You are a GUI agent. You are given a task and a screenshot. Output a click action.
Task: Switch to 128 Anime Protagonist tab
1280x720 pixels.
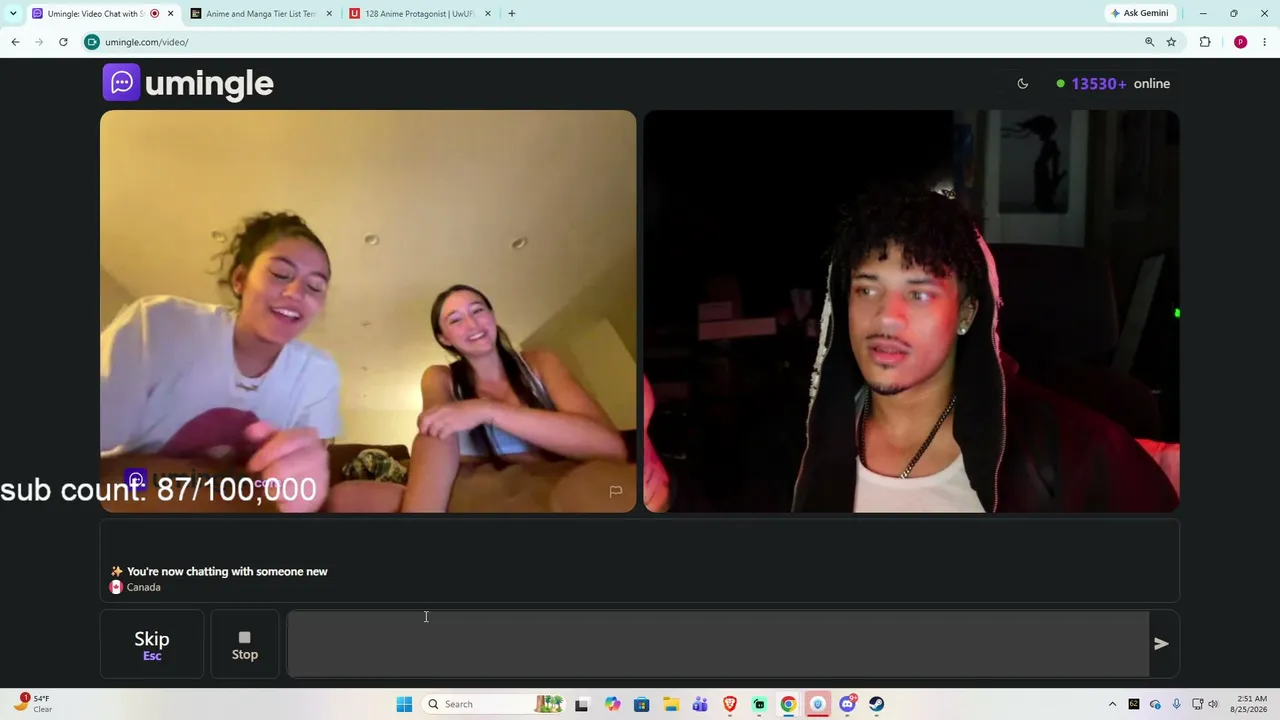pyautogui.click(x=419, y=14)
